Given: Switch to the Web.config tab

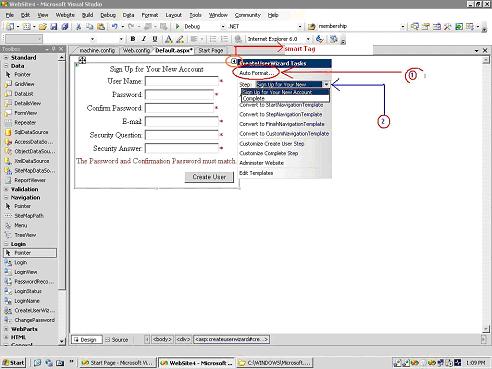Looking at the screenshot, I should pyautogui.click(x=136, y=51).
